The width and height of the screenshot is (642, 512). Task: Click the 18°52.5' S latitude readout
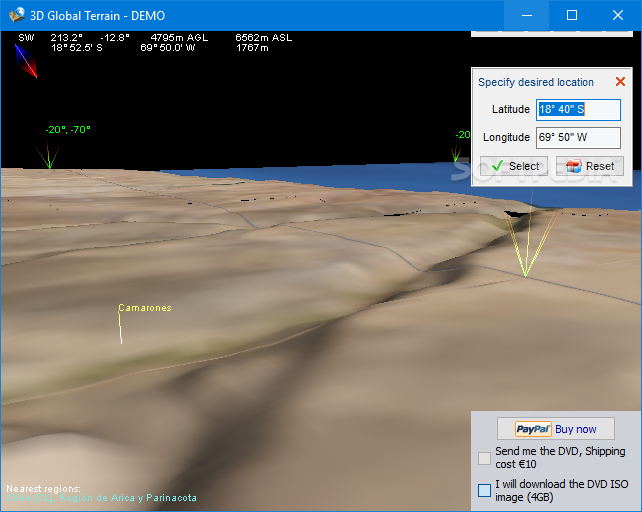[x=77, y=48]
